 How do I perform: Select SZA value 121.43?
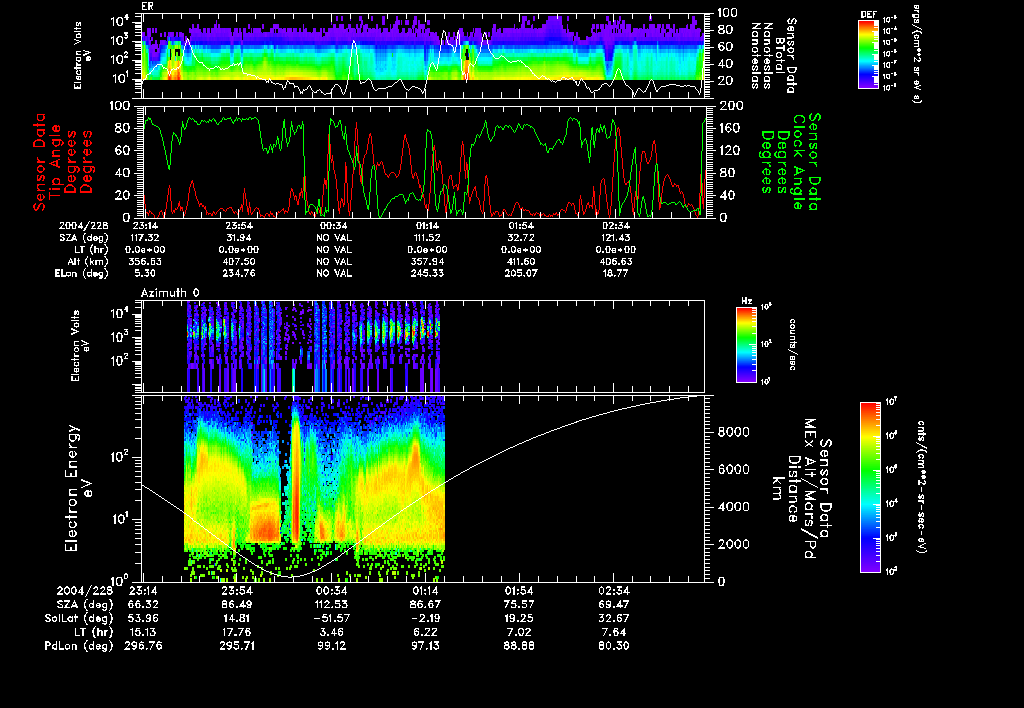coord(615,238)
